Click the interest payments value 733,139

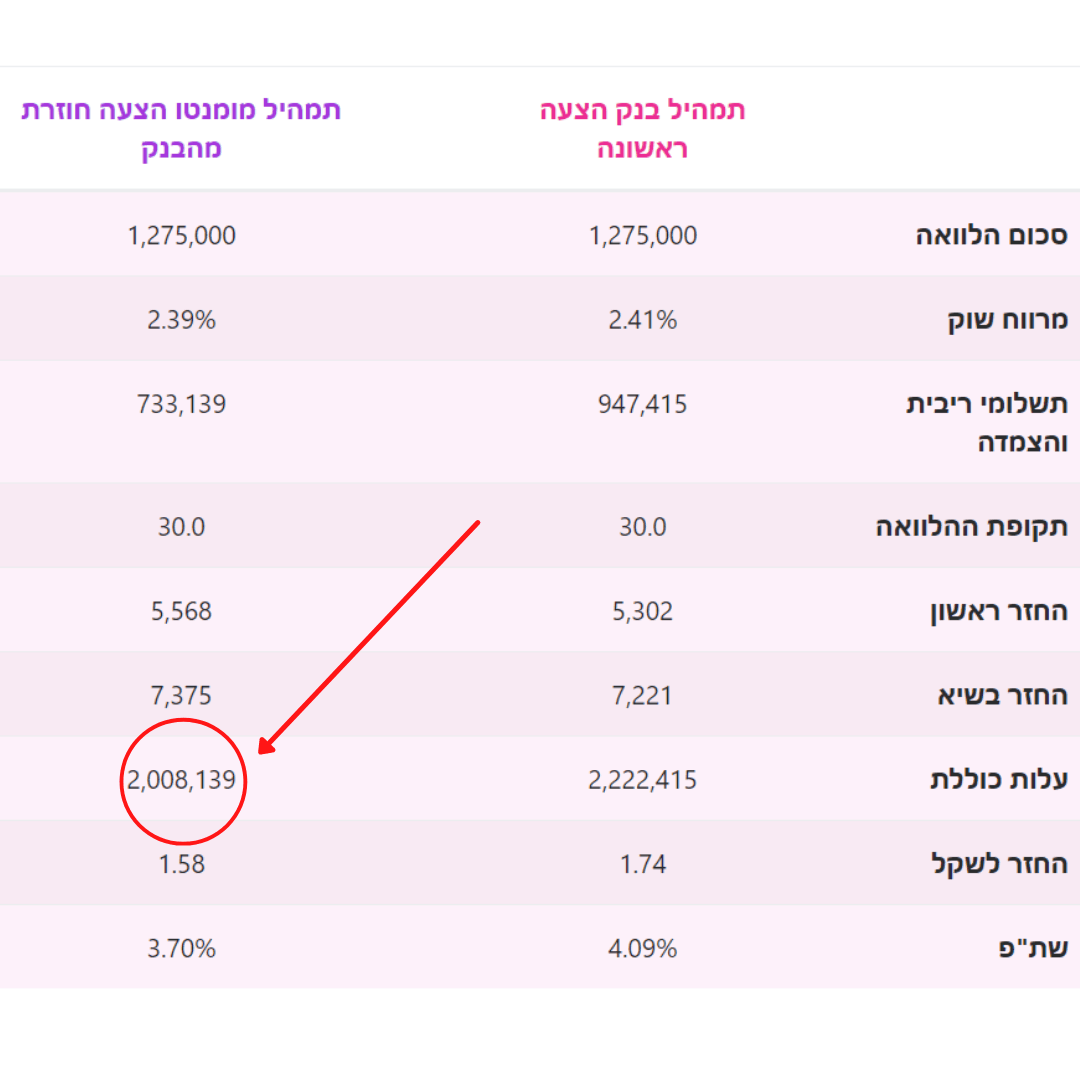click(181, 404)
